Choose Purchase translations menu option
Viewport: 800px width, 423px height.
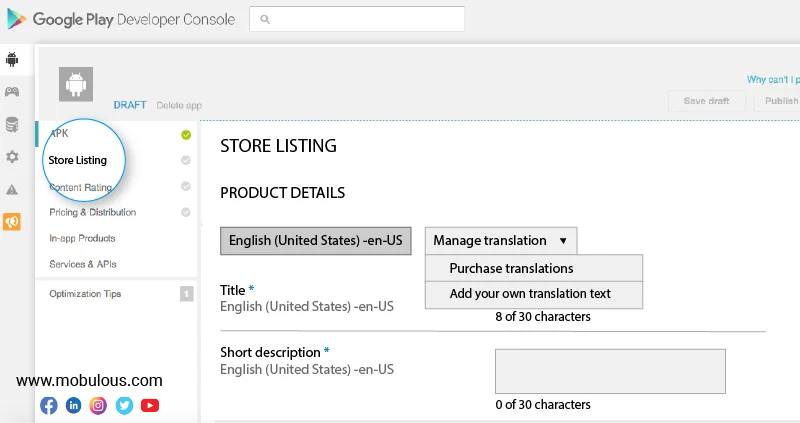pyautogui.click(x=511, y=268)
